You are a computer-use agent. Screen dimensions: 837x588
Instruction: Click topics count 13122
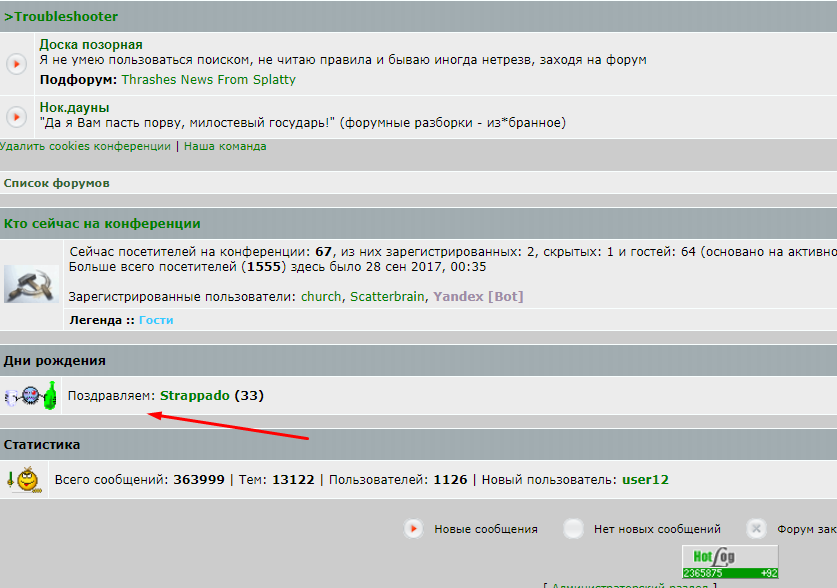point(293,480)
